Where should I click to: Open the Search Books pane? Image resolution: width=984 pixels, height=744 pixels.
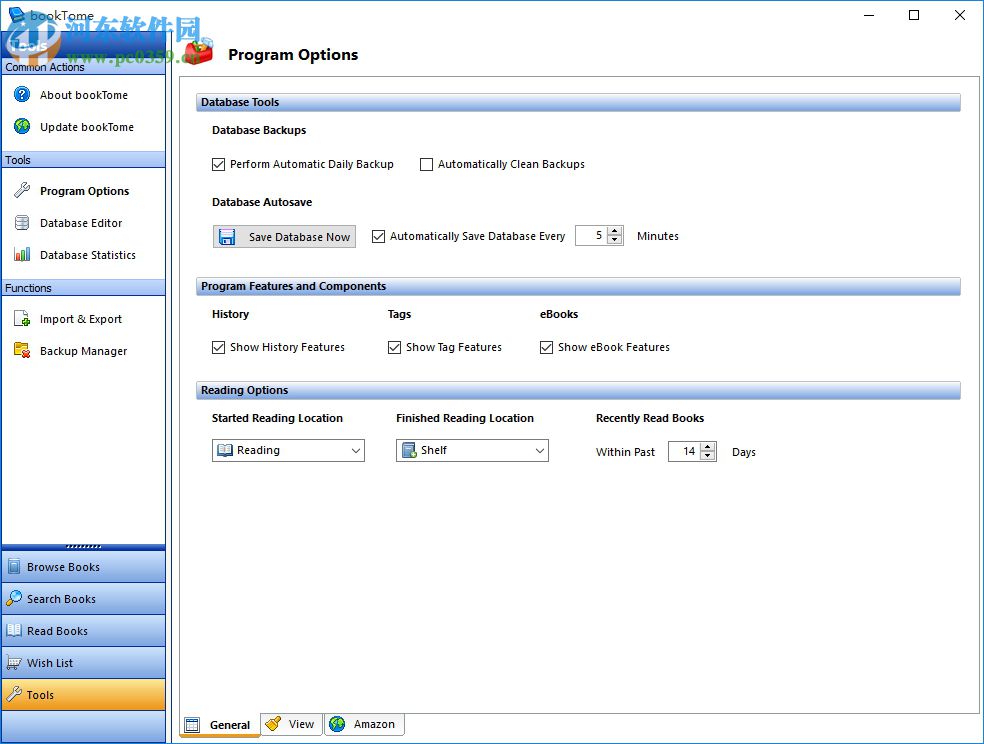tap(83, 598)
